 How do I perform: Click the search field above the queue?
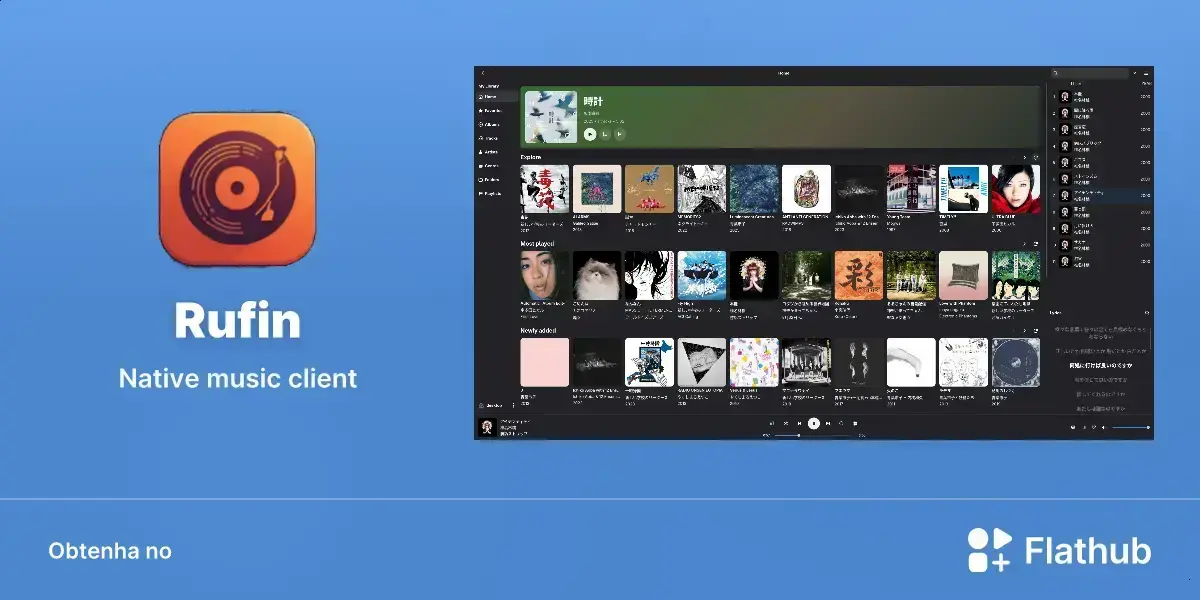pos(1089,73)
